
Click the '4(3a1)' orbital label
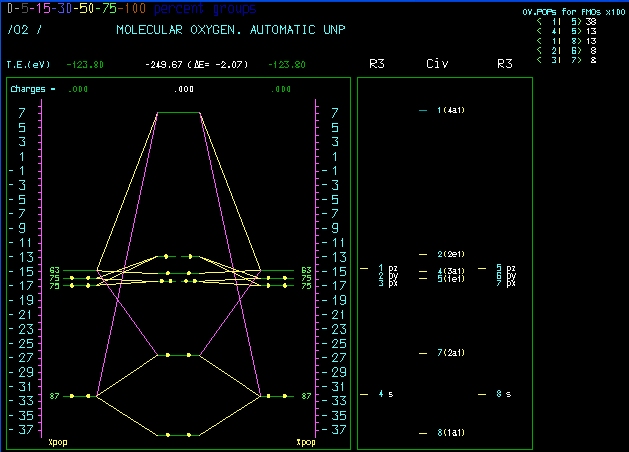click(x=451, y=272)
